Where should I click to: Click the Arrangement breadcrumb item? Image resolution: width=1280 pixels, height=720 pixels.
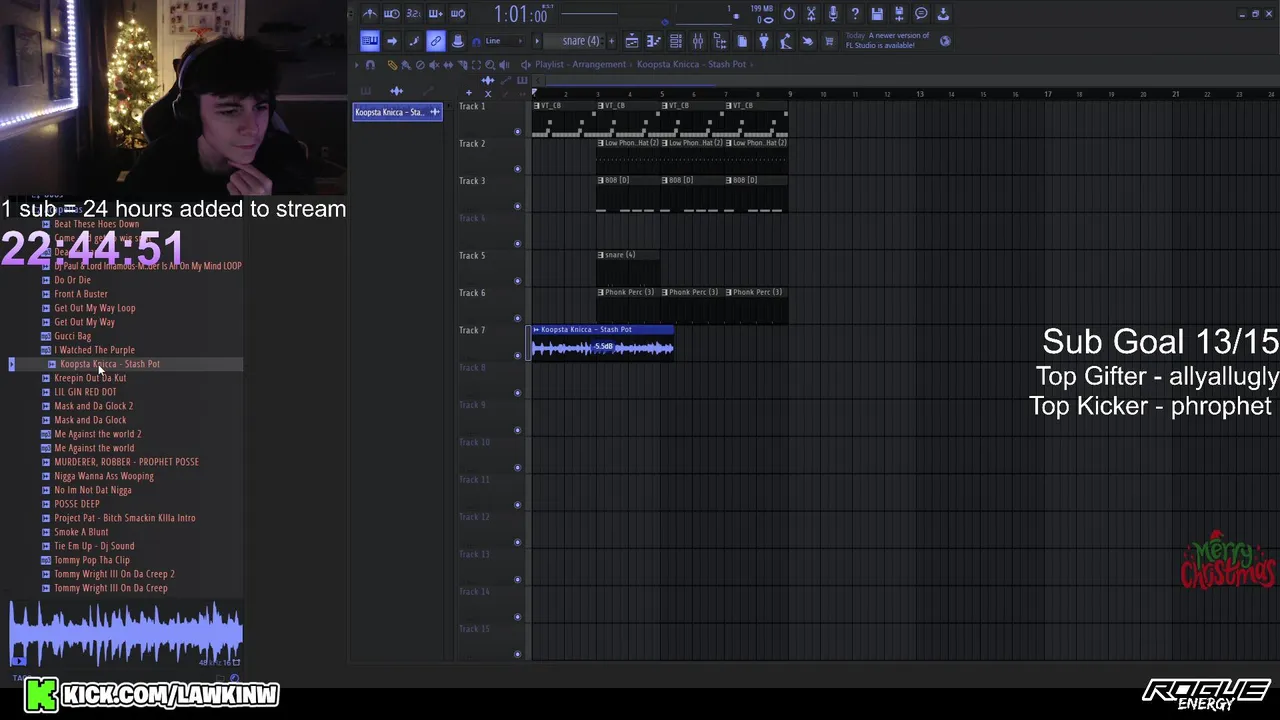(x=598, y=64)
